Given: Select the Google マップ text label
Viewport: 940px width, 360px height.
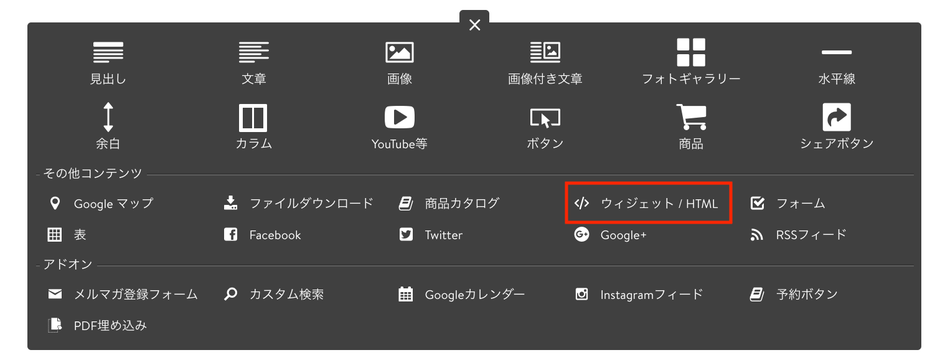Looking at the screenshot, I should tap(113, 204).
